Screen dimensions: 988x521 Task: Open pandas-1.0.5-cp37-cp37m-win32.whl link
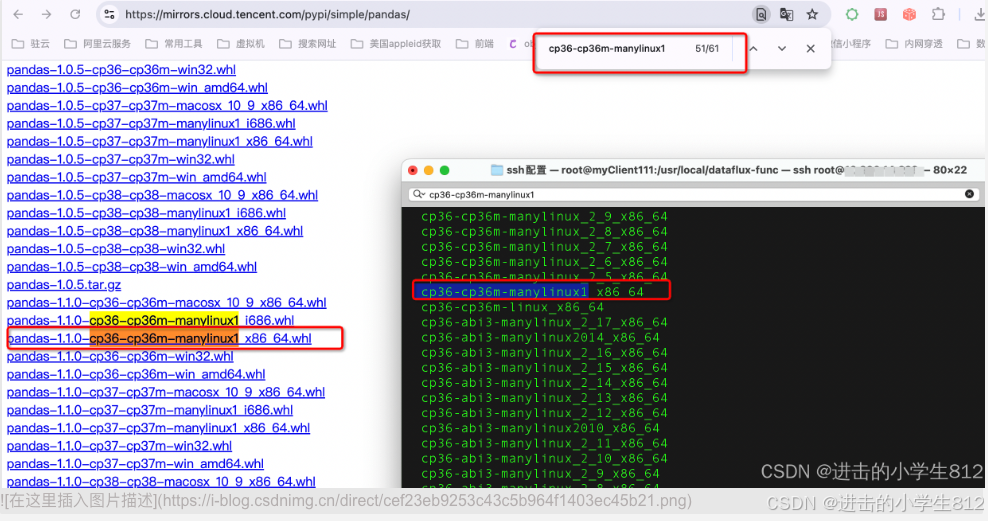(120, 159)
